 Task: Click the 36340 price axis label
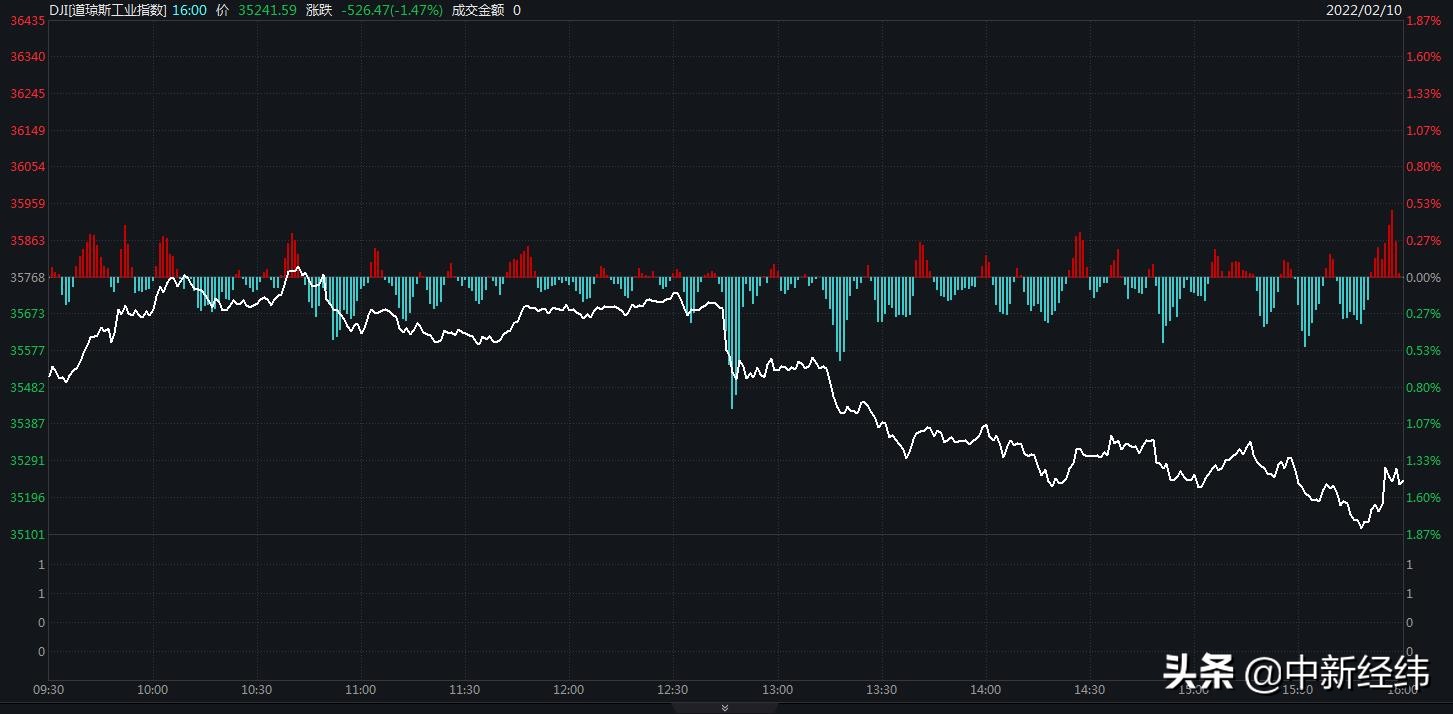[27, 57]
